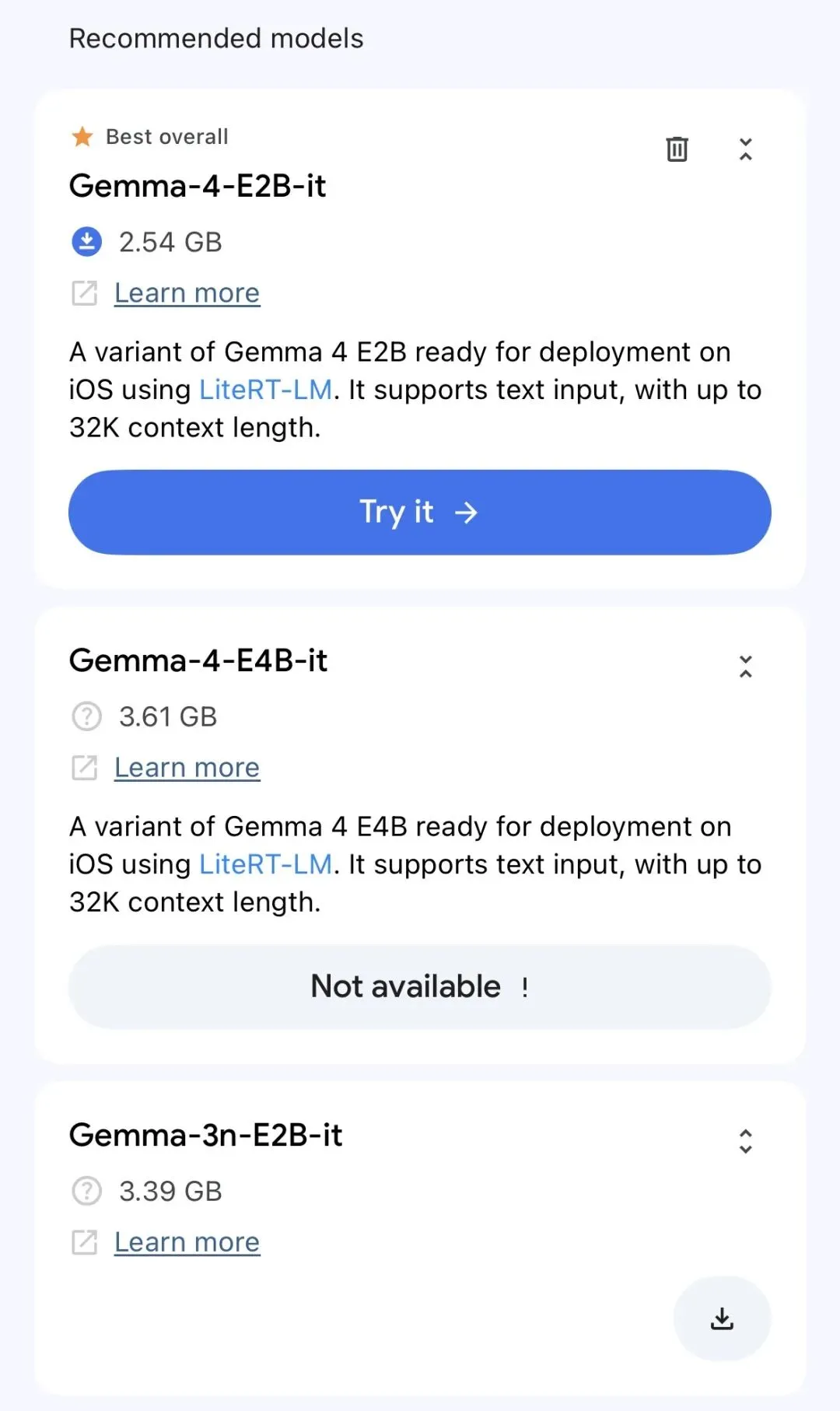Collapse the Gemma-4-E2B-it card
The height and width of the screenshot is (1411, 840).
pyautogui.click(x=745, y=149)
